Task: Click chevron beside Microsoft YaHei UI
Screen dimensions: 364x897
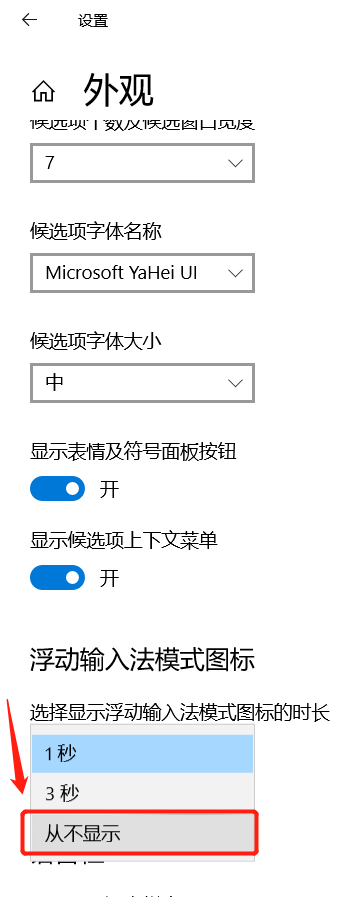Action: (x=235, y=273)
